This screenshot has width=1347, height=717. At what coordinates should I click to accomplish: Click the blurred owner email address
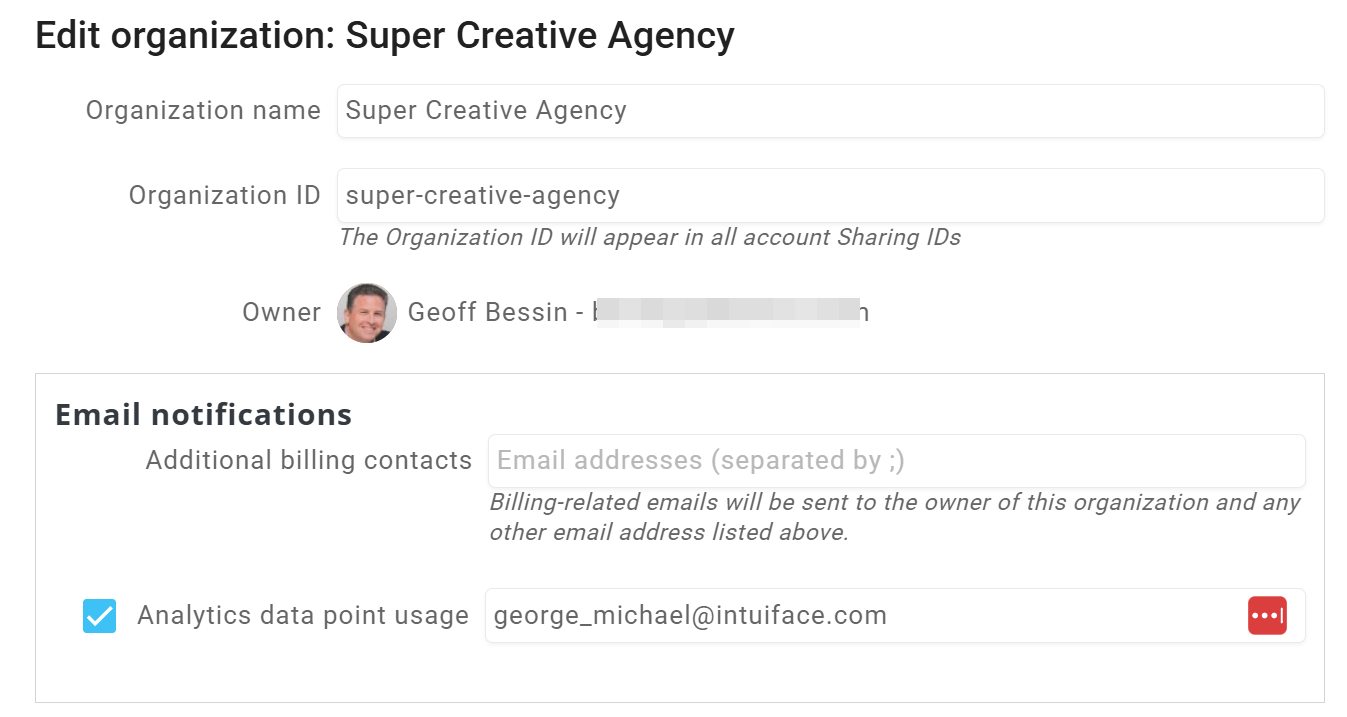730,313
